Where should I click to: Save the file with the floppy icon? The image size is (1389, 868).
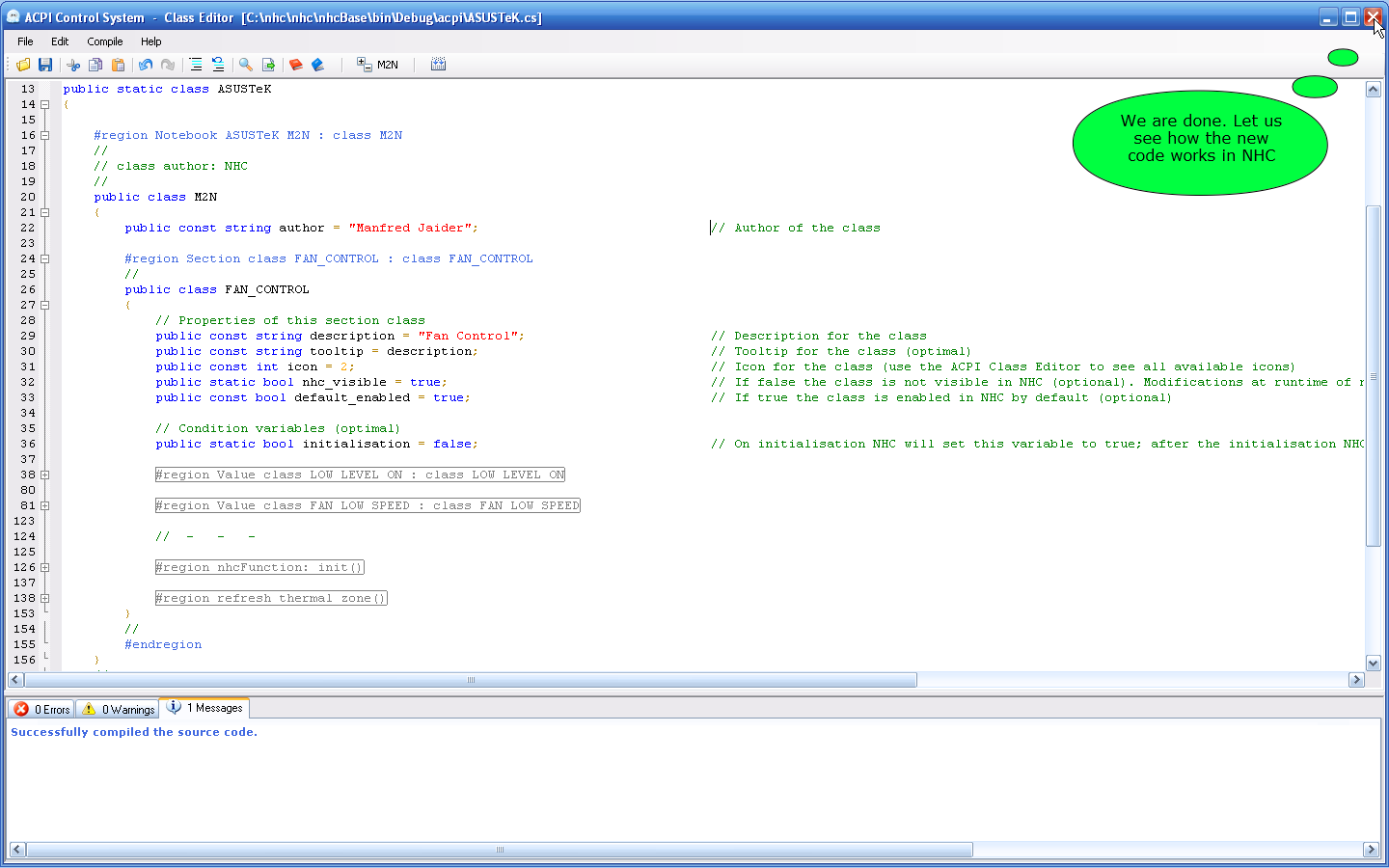point(45,65)
